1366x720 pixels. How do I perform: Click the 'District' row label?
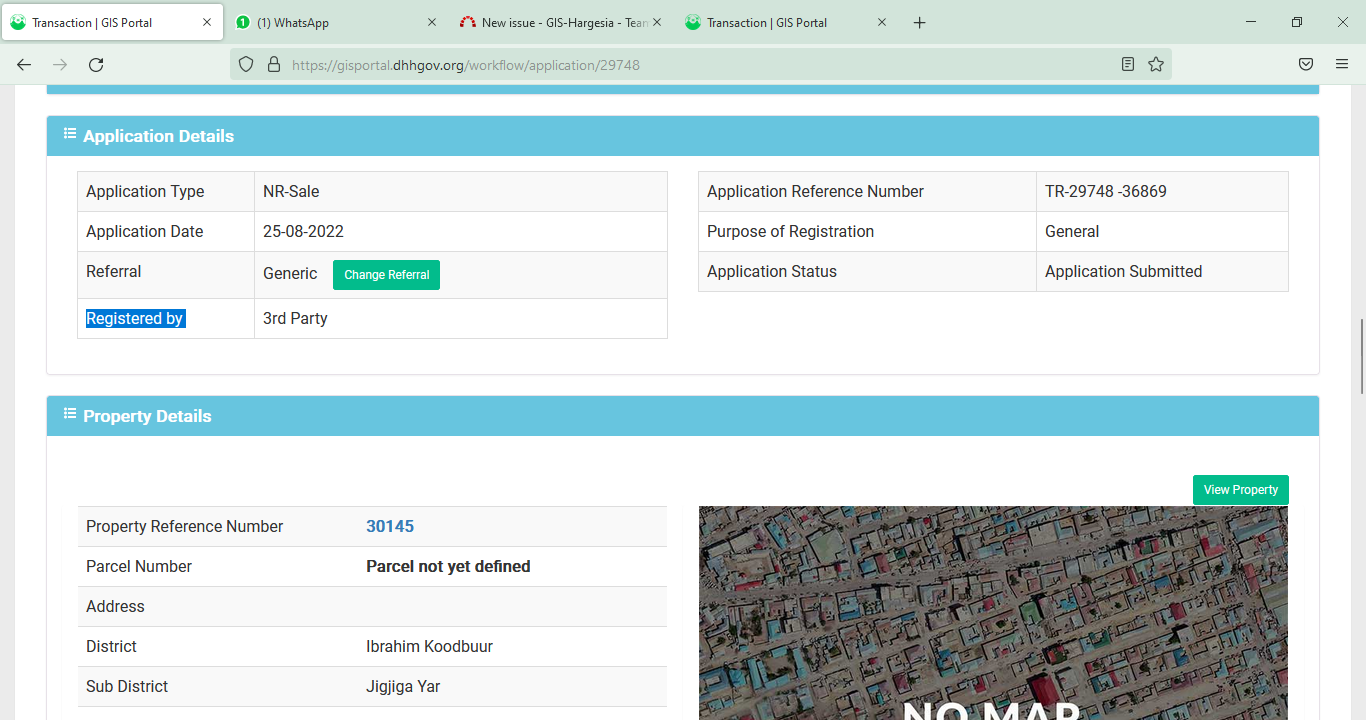click(x=111, y=646)
